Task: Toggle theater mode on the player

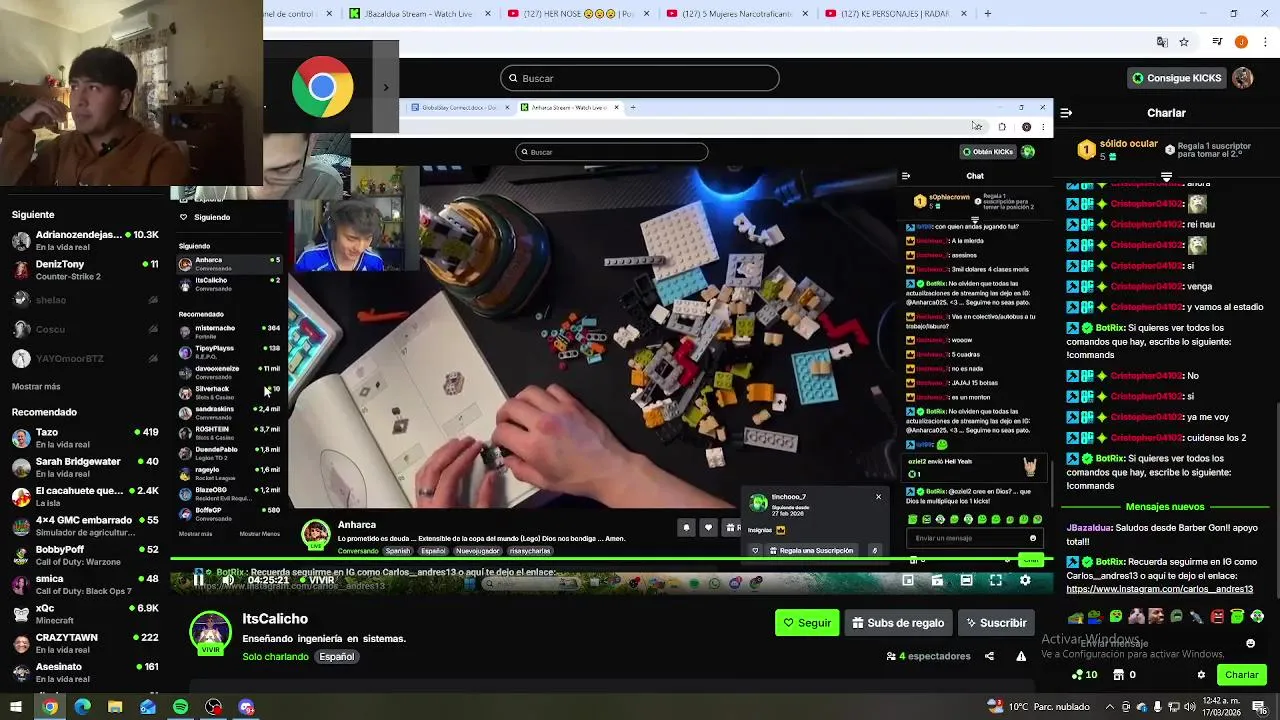Action: click(x=966, y=580)
